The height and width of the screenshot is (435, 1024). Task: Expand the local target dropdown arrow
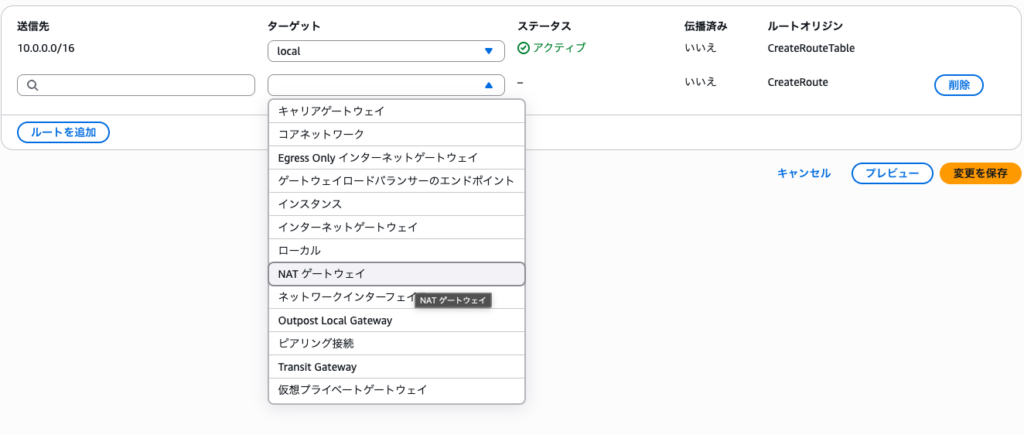click(488, 51)
